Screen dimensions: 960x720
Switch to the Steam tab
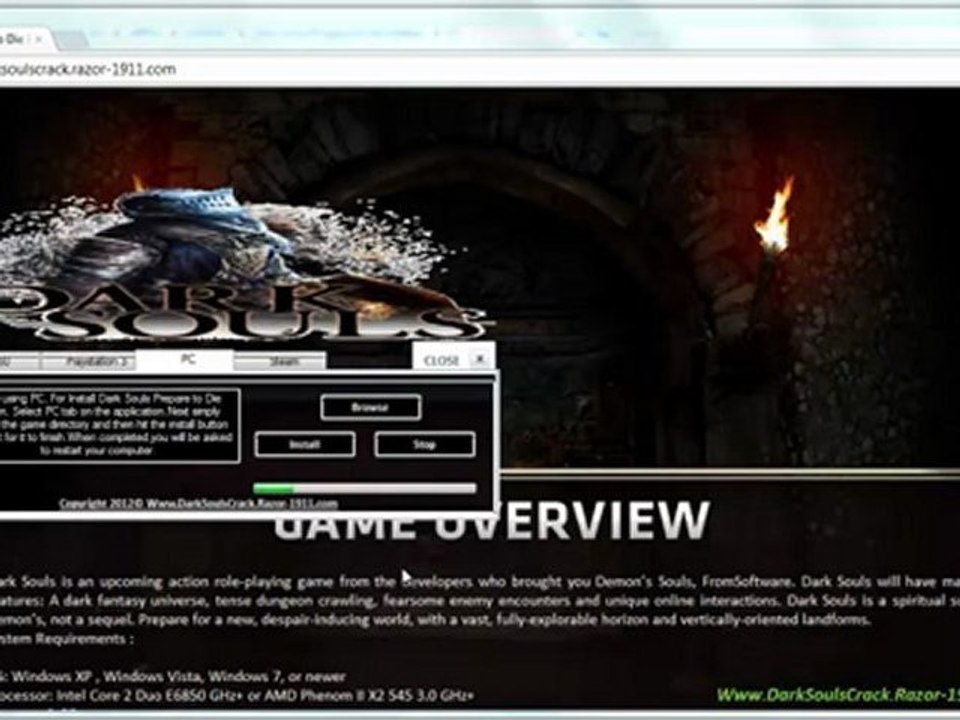(280, 361)
